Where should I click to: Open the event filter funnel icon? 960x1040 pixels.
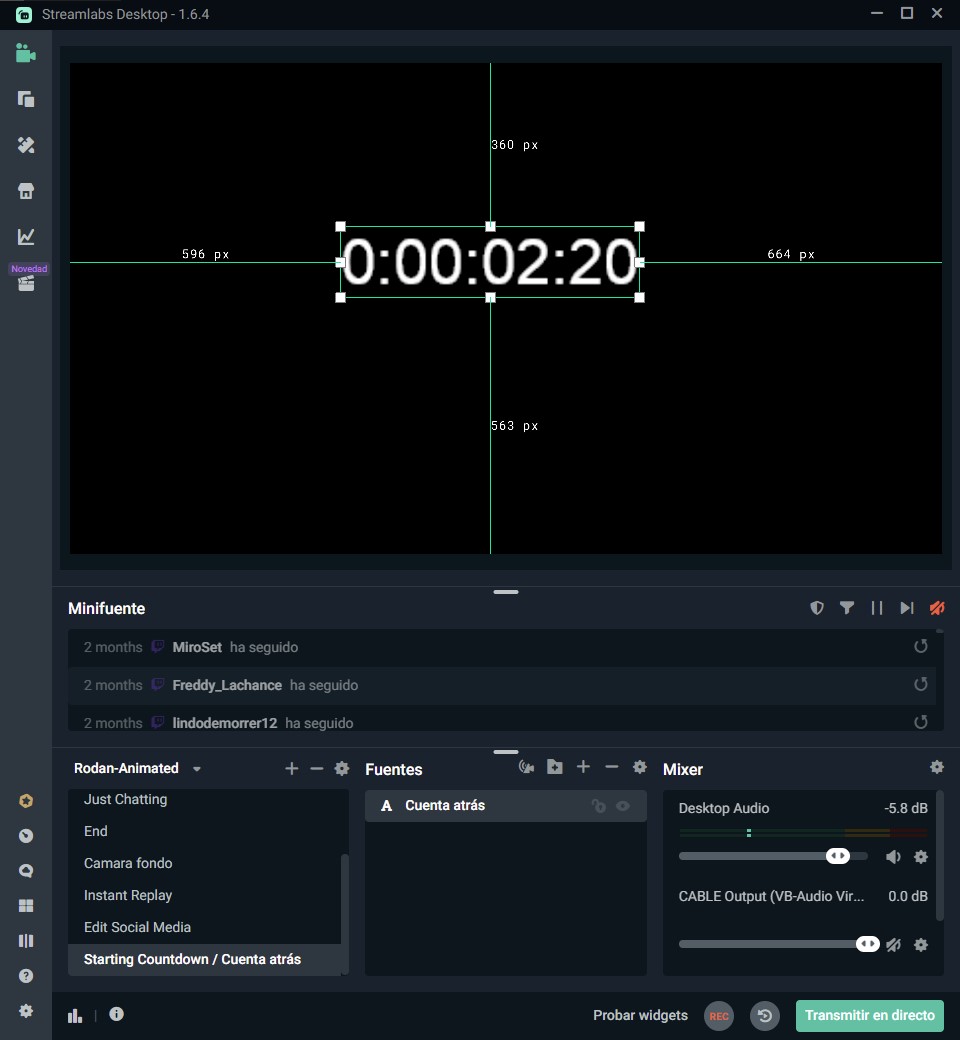[x=847, y=608]
